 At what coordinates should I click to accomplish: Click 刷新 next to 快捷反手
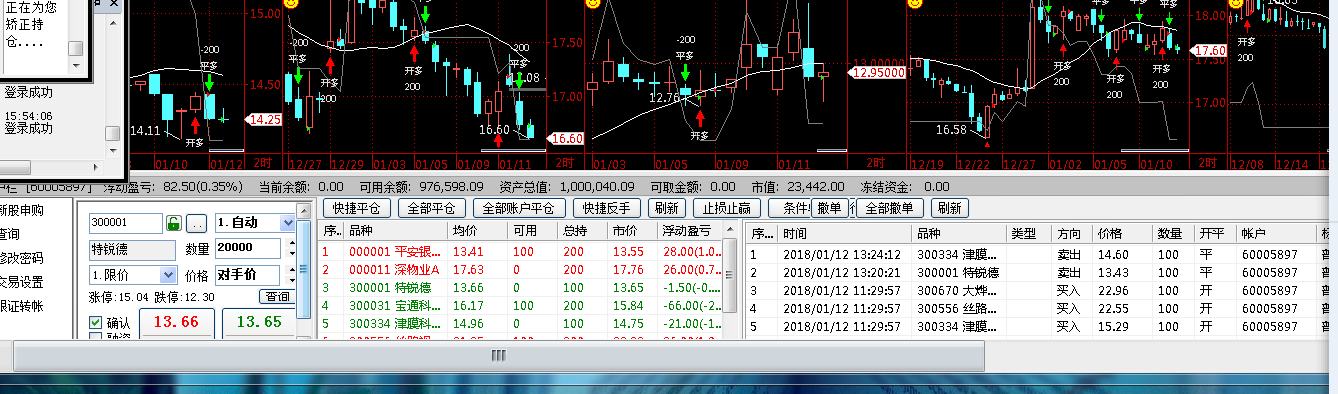[x=667, y=208]
